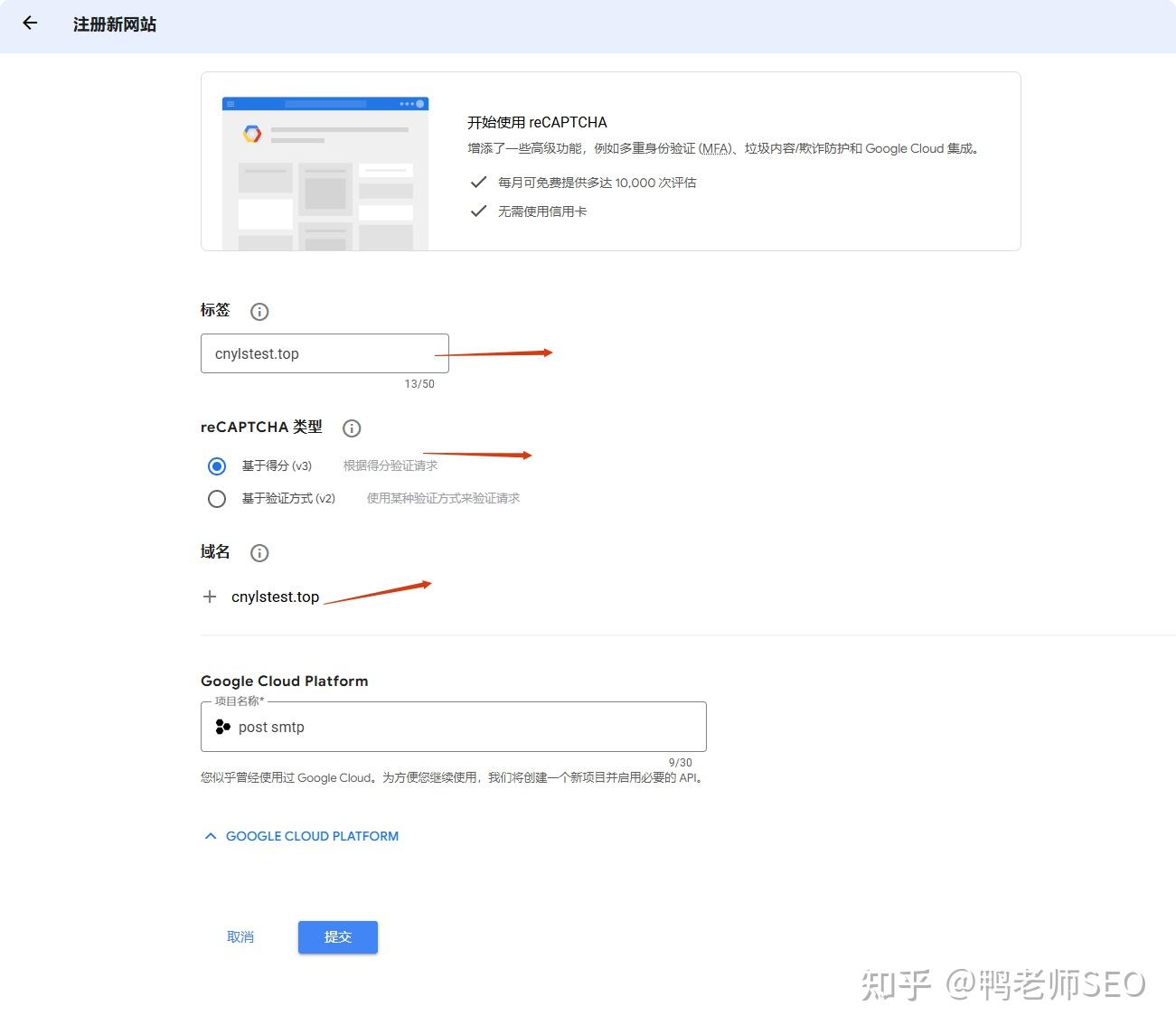Submit the form with the 提交 button
This screenshot has height=1034, width=1176.
337,936
